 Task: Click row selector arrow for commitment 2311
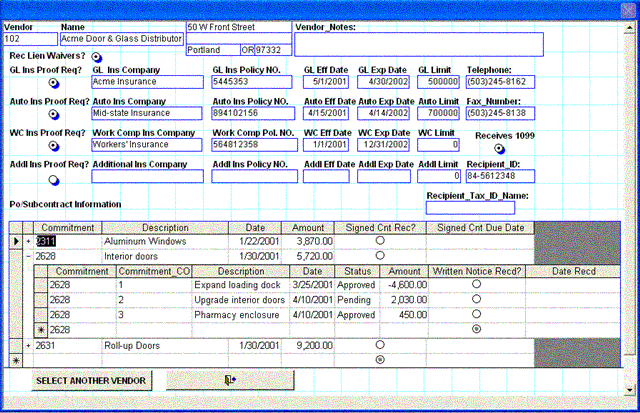(x=15, y=241)
